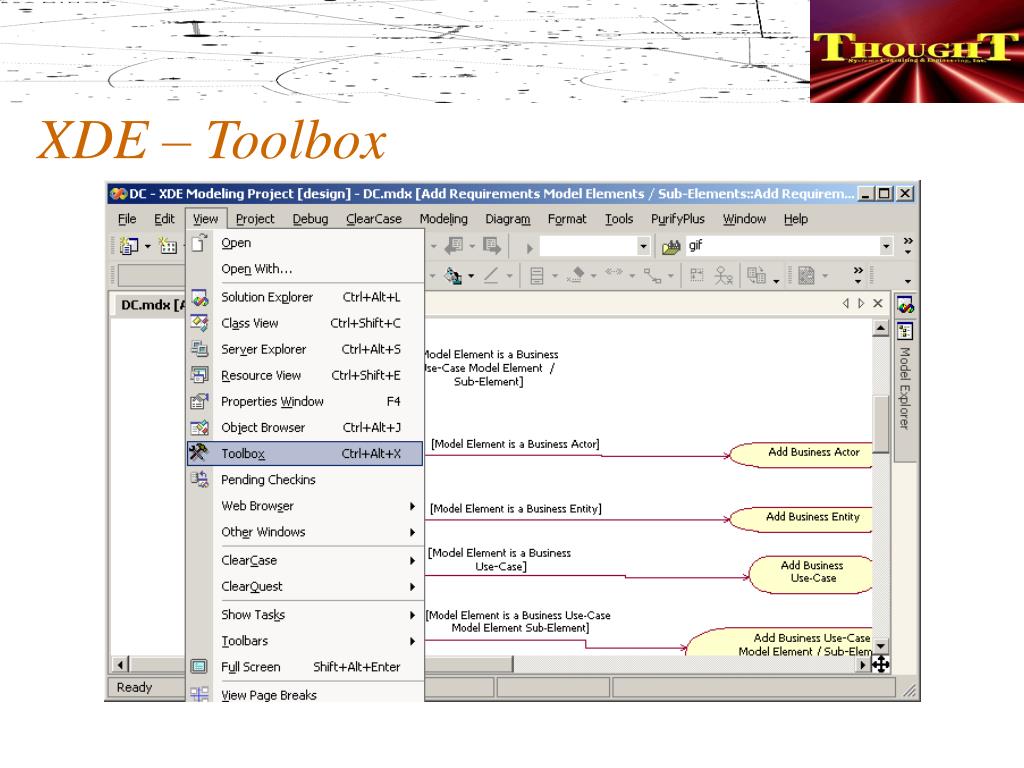Open the Model Explorer side tab
Viewport: 1024px width, 768px height.
click(x=904, y=388)
